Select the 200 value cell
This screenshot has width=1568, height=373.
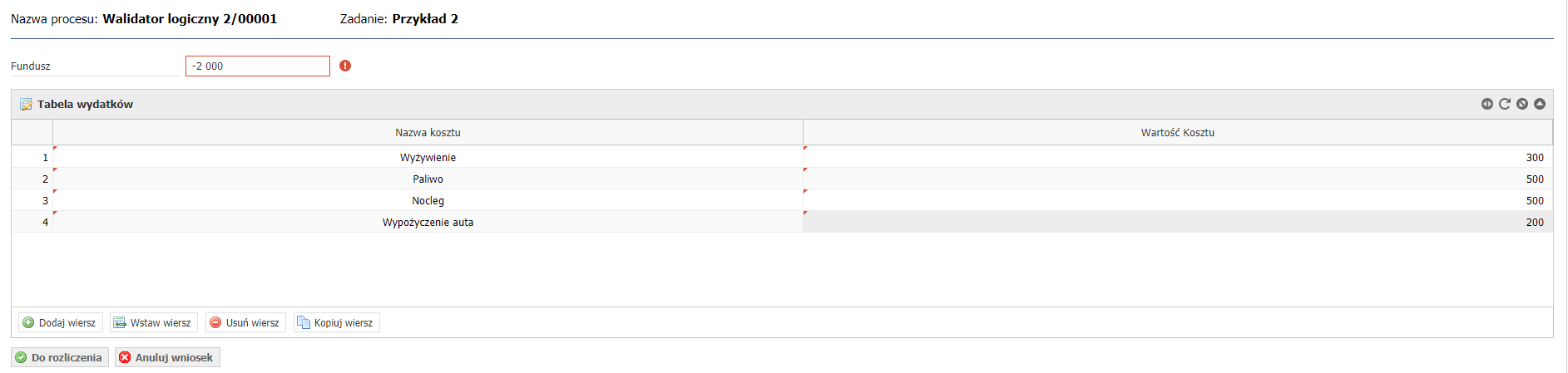click(x=1178, y=222)
